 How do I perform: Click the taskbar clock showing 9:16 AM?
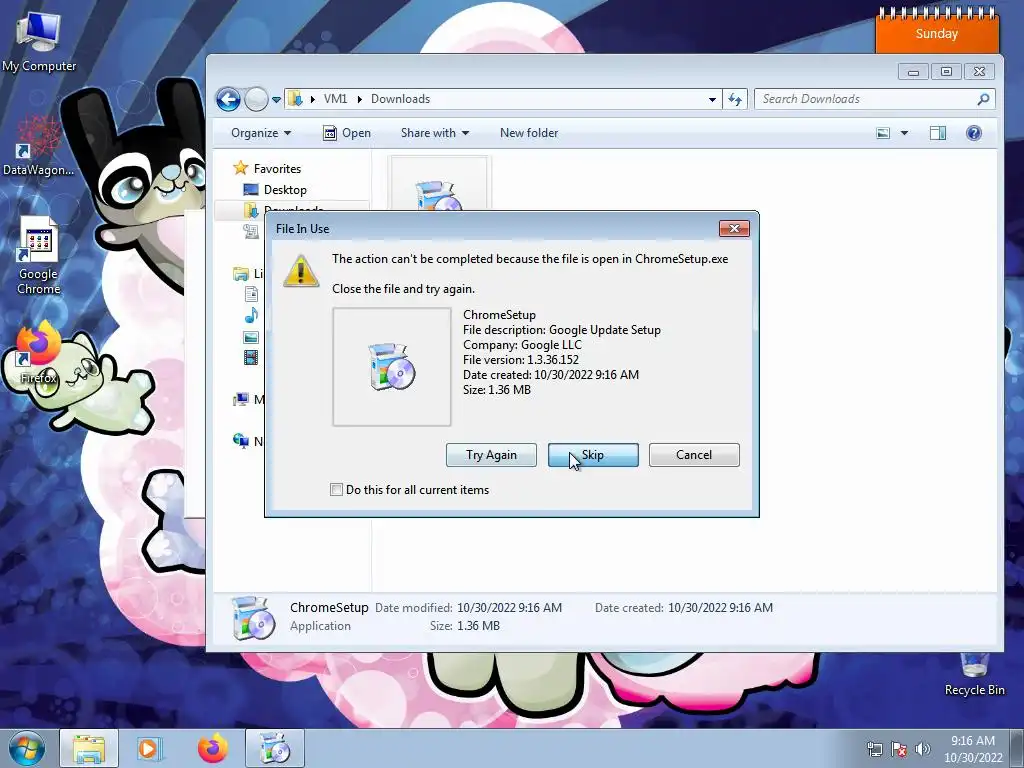click(972, 749)
